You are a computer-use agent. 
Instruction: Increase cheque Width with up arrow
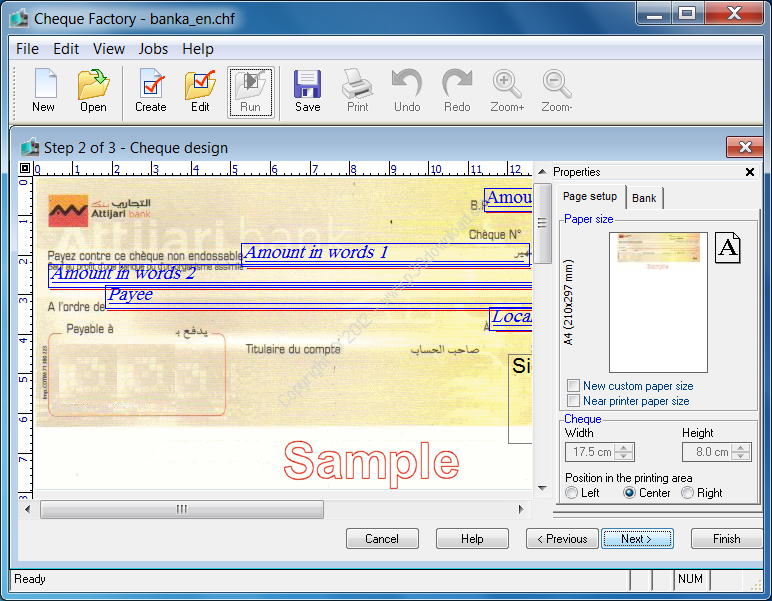point(624,447)
